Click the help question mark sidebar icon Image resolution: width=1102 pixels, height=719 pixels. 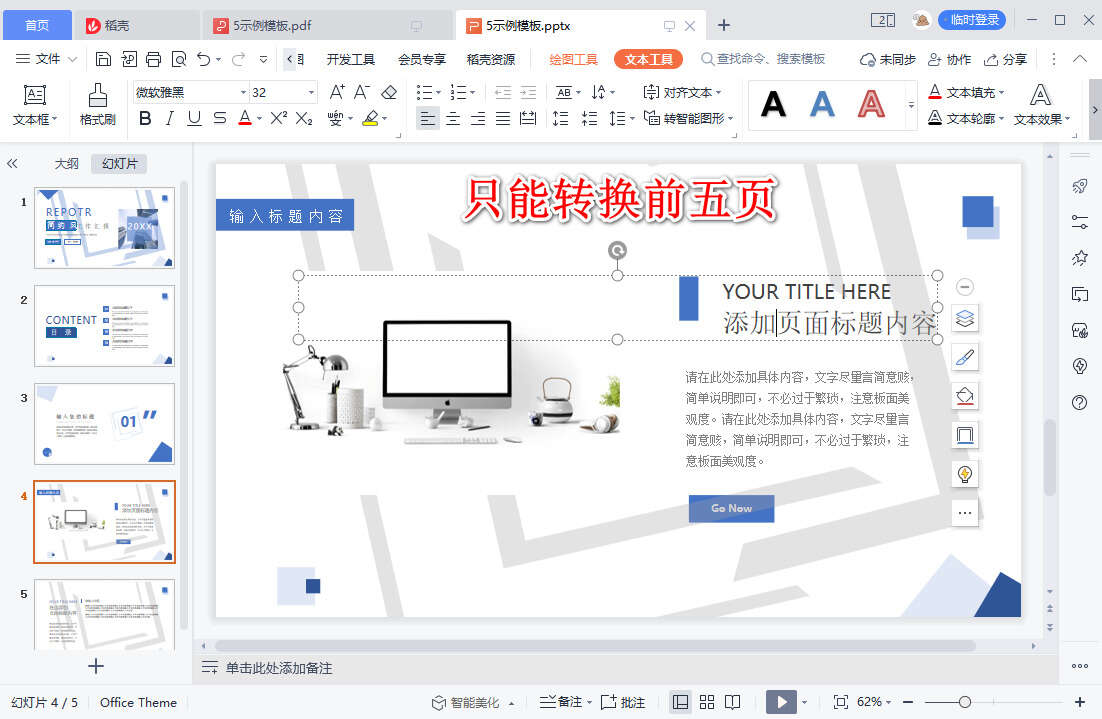click(1080, 402)
